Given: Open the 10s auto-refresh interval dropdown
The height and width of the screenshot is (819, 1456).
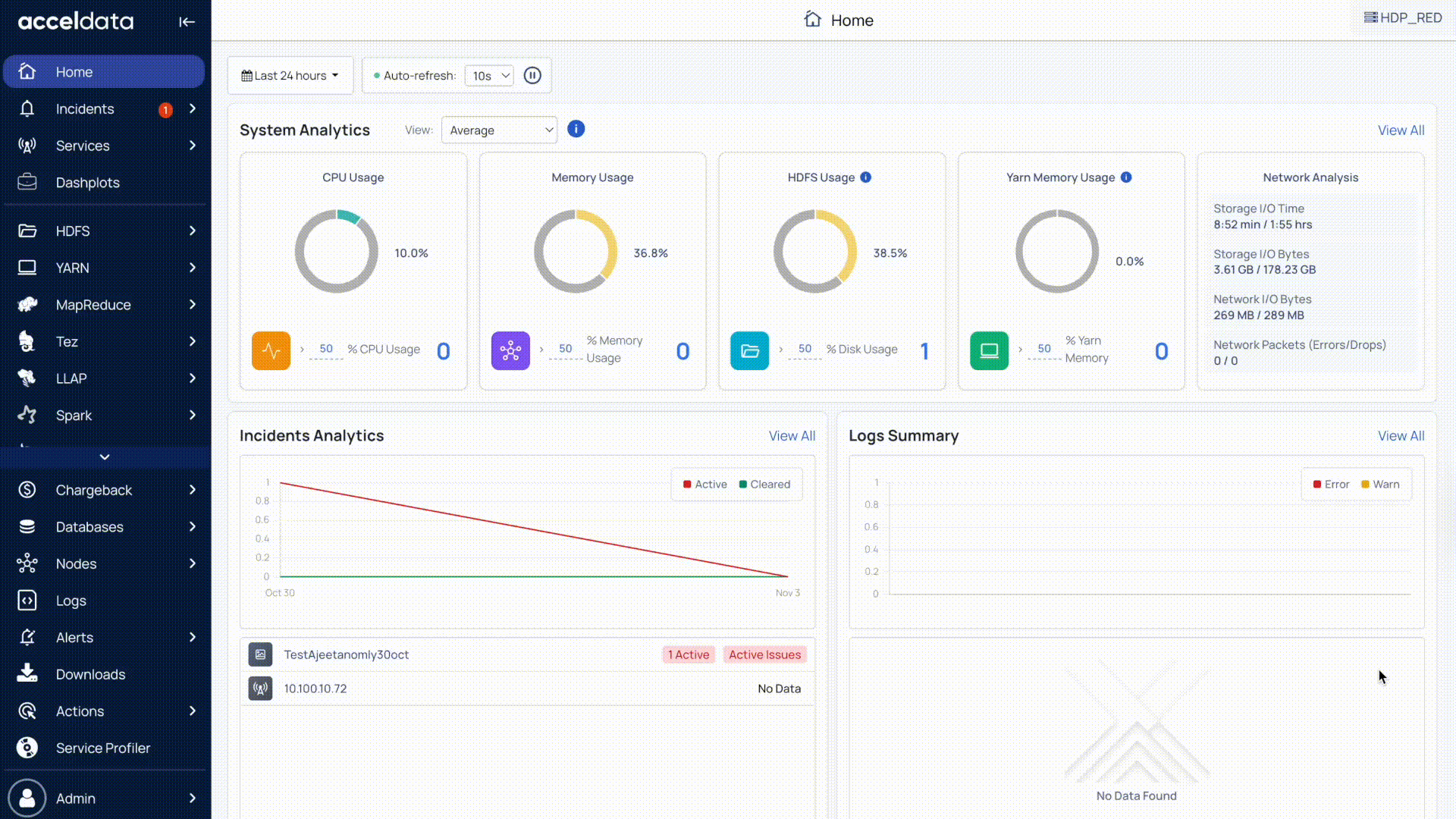Looking at the screenshot, I should point(489,76).
